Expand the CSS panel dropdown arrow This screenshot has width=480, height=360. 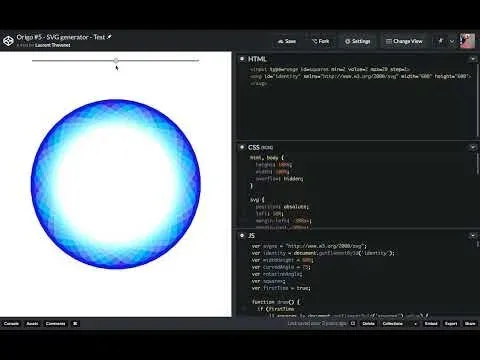[473, 147]
